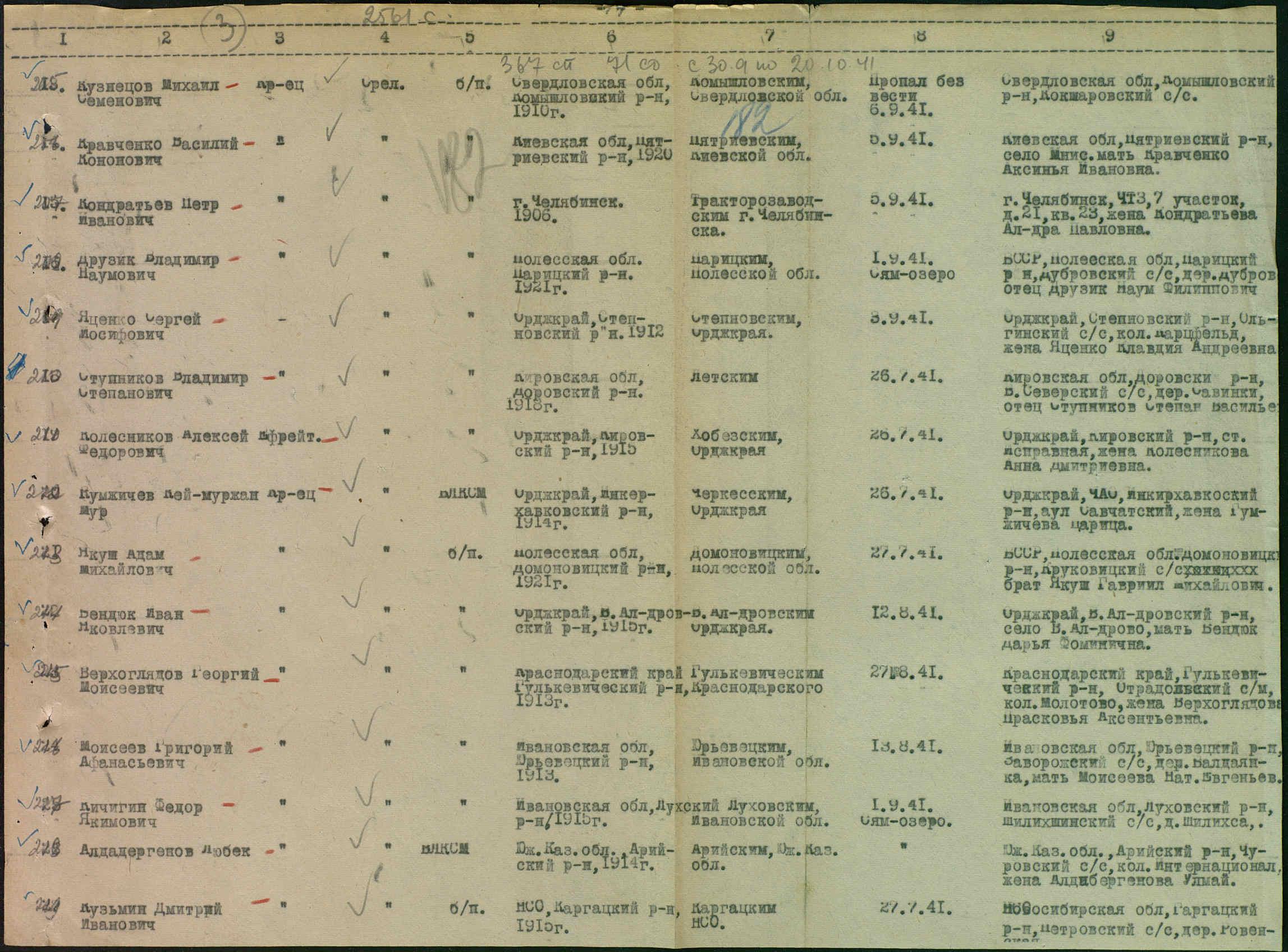Screen dimensions: 1288x952
Task: Click the rank "Ефрейт." in the Колесников row
Action: coord(290,437)
